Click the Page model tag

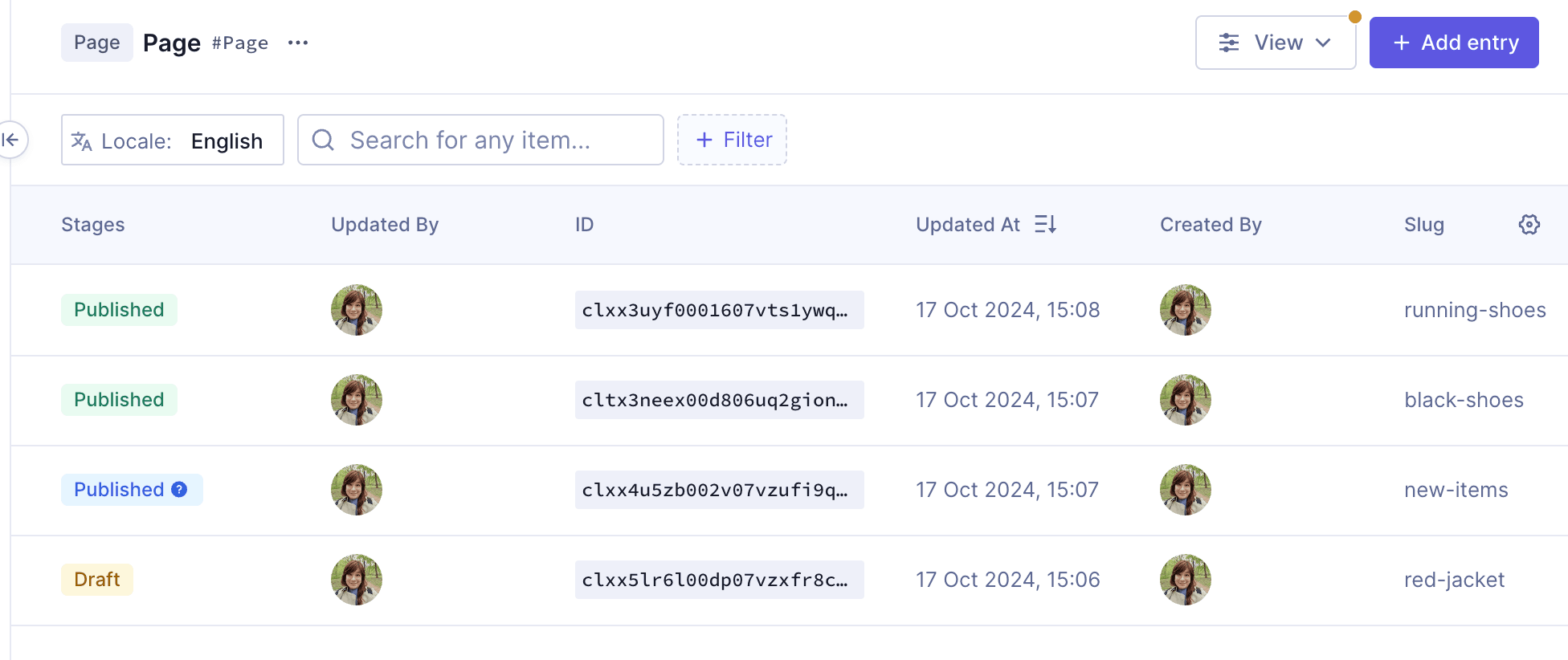[x=97, y=43]
